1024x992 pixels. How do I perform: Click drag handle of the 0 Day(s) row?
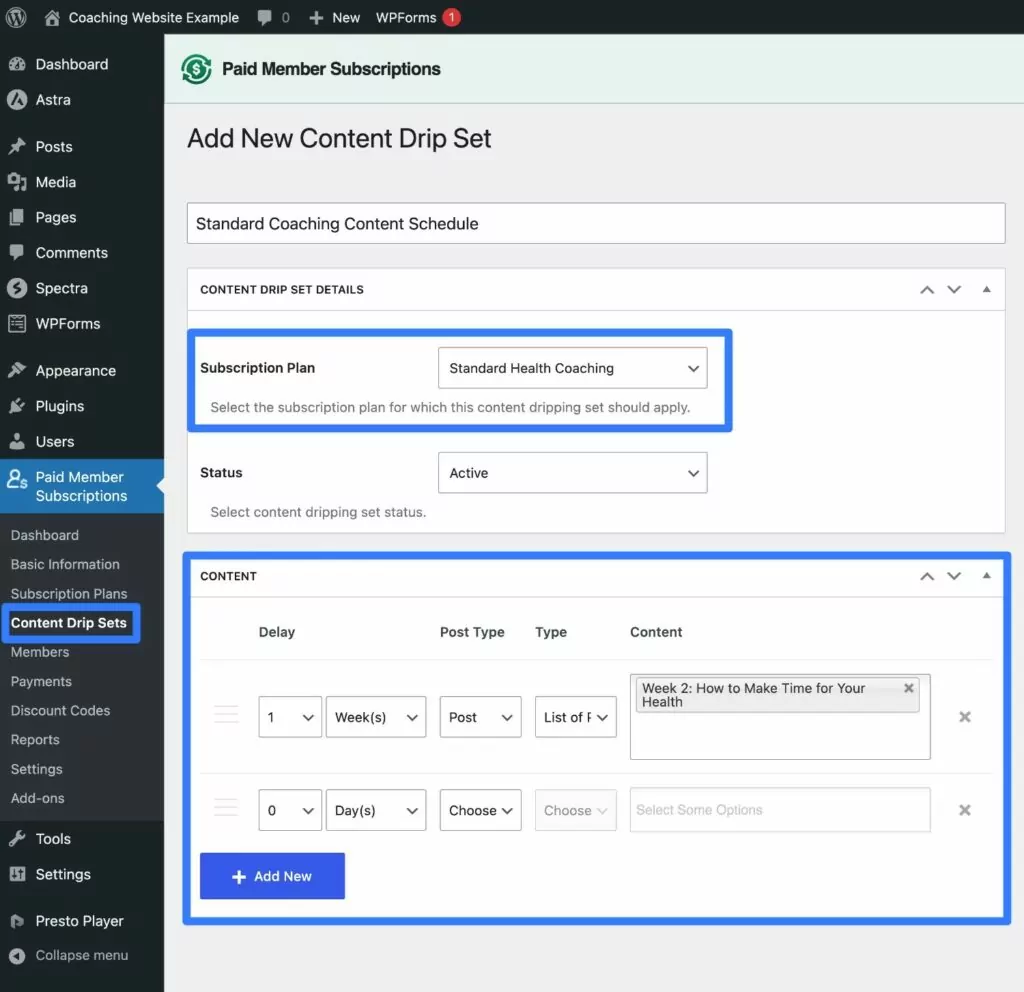coord(226,807)
